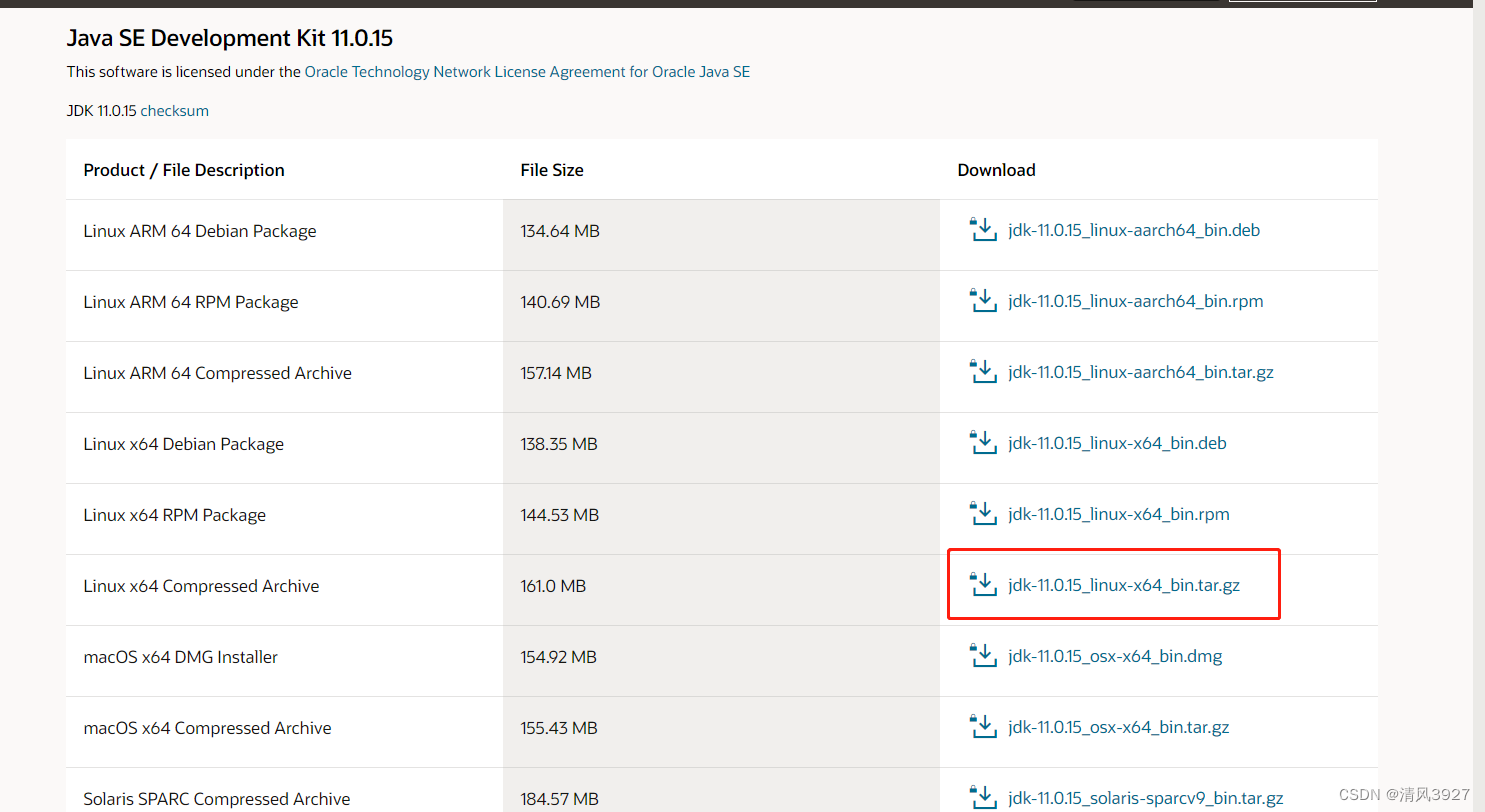Click download icon for linux-aarch64_bin.deb
The height and width of the screenshot is (812, 1485).
pyautogui.click(x=984, y=229)
